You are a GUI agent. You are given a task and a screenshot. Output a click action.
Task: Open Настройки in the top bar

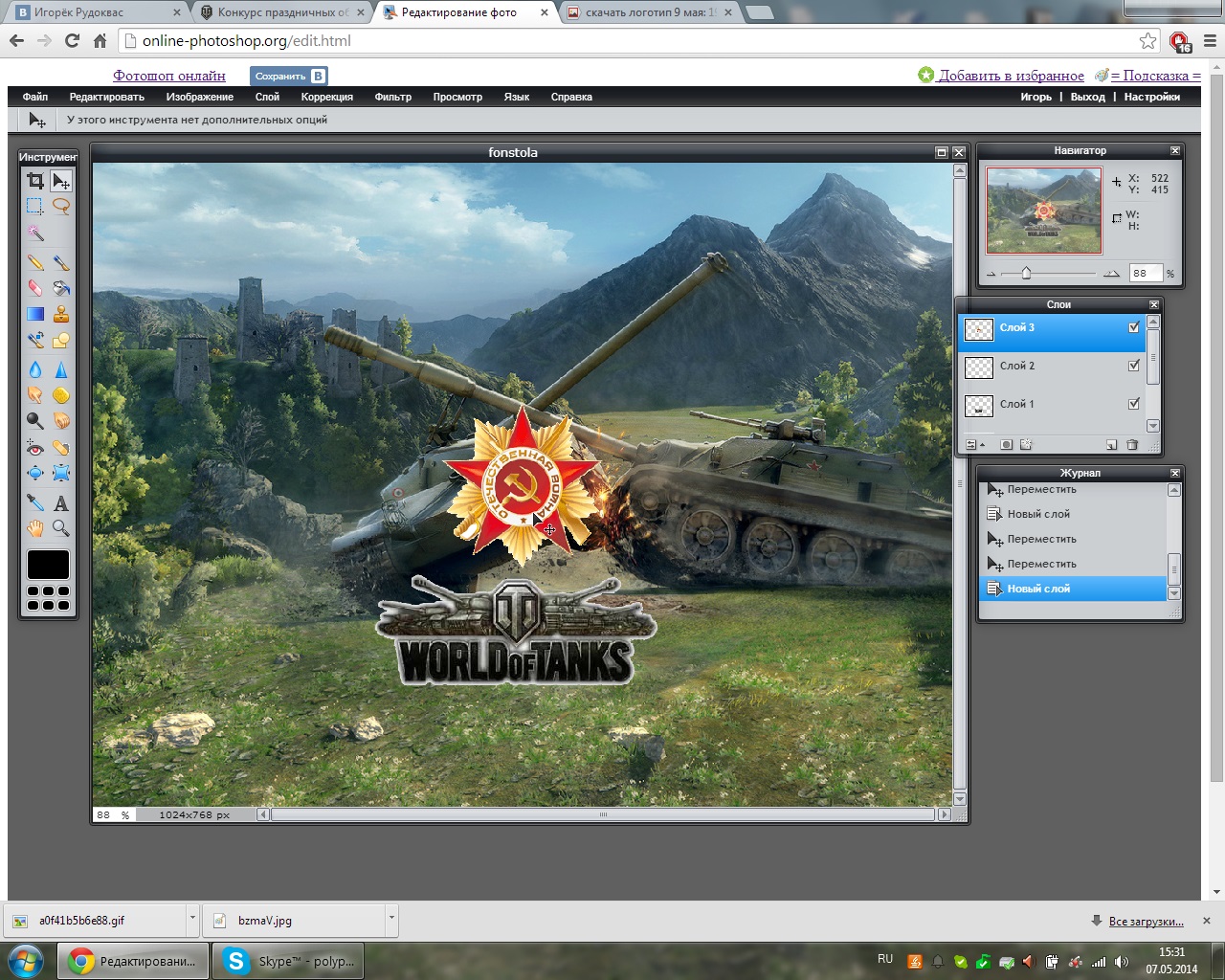(x=1152, y=97)
